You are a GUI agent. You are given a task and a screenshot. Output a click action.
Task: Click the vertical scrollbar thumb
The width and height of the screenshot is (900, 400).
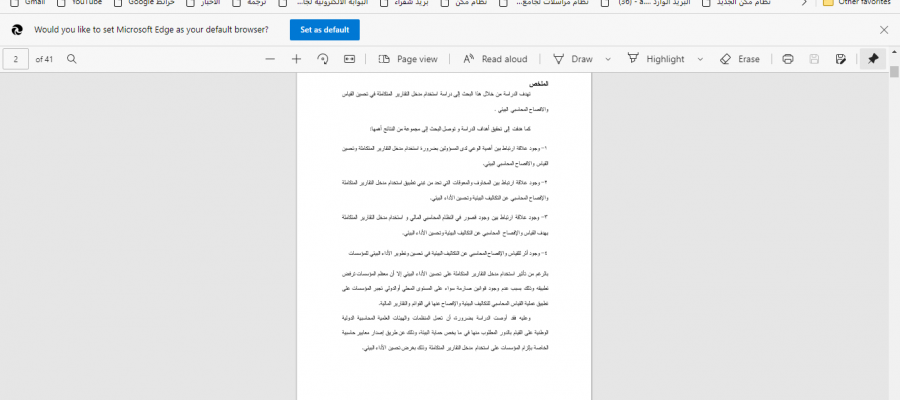[894, 71]
